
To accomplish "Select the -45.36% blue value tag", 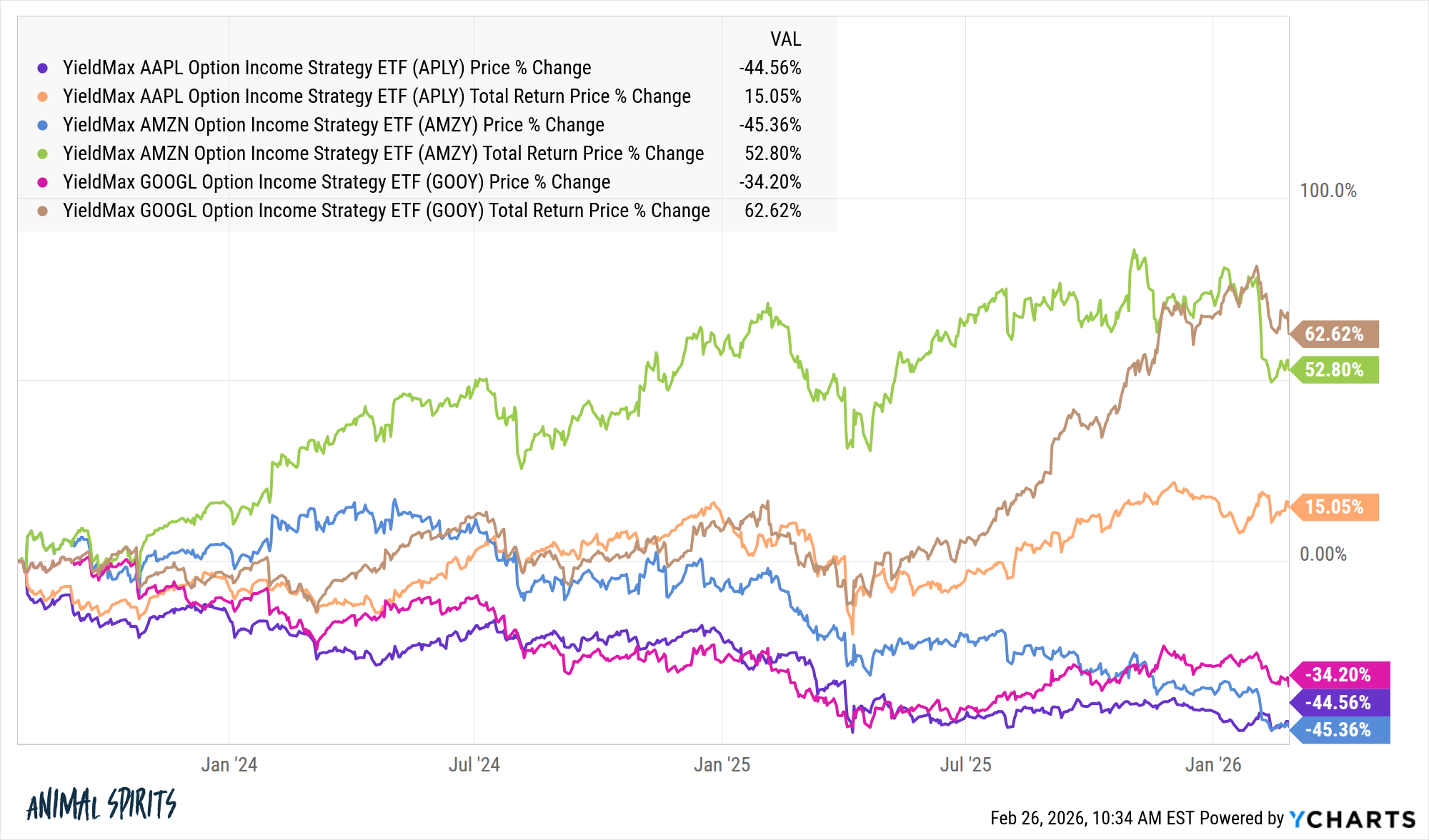I will point(1338,730).
